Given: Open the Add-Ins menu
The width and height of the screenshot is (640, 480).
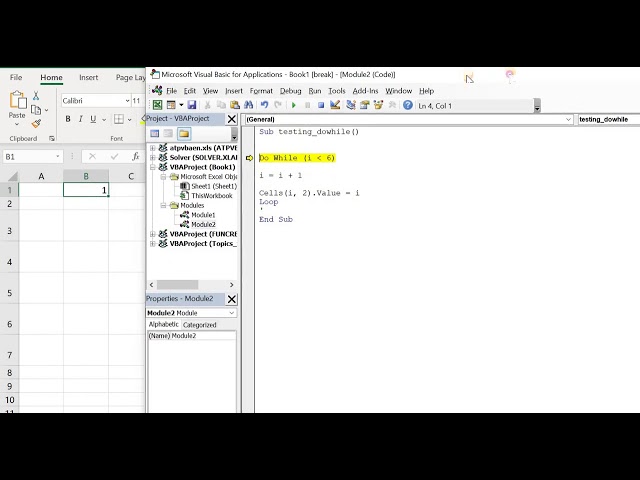Looking at the screenshot, I should click(365, 91).
